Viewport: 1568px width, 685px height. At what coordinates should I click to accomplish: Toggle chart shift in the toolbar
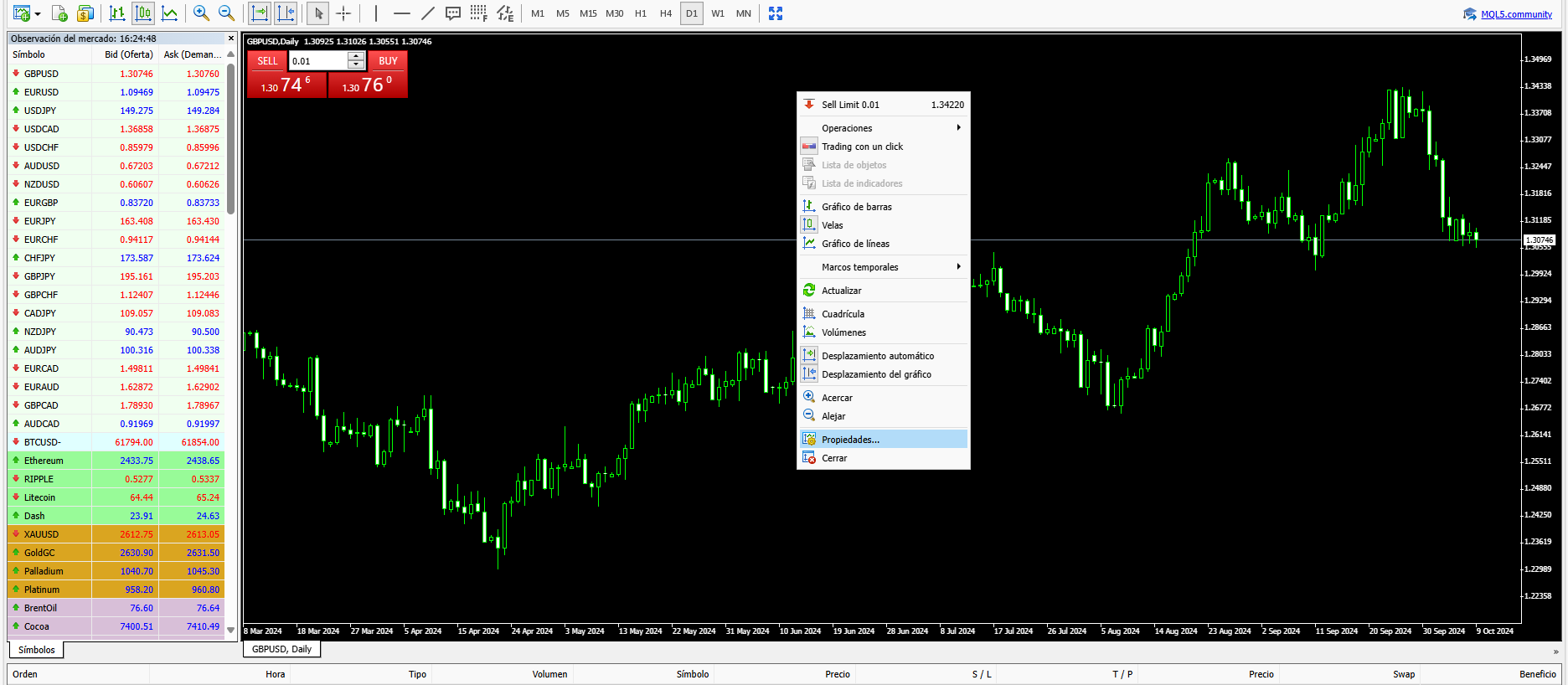[286, 13]
